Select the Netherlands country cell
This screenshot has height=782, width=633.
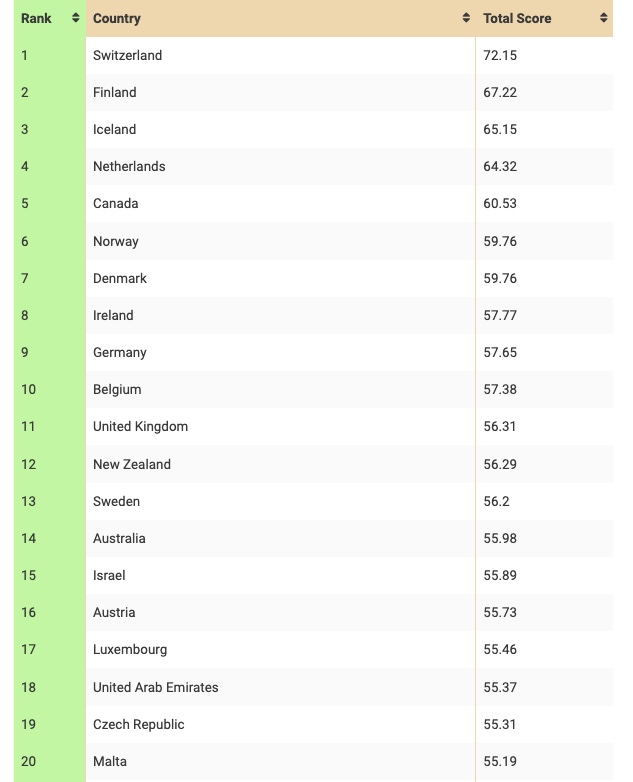281,167
